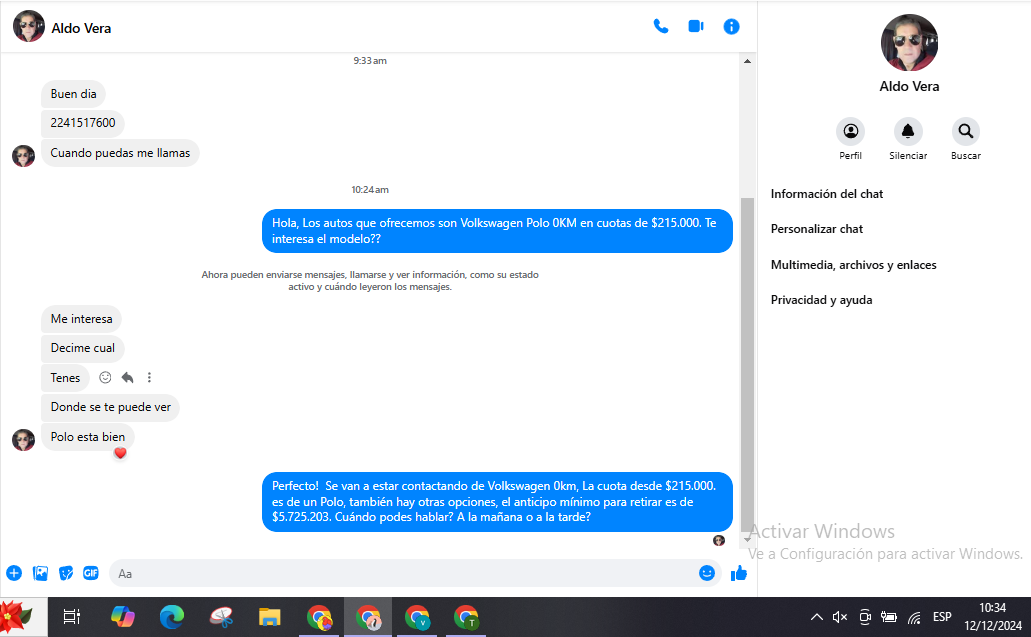The width and height of the screenshot is (1031, 637).
Task: Click the scroll up arrow of chat
Action: click(747, 61)
